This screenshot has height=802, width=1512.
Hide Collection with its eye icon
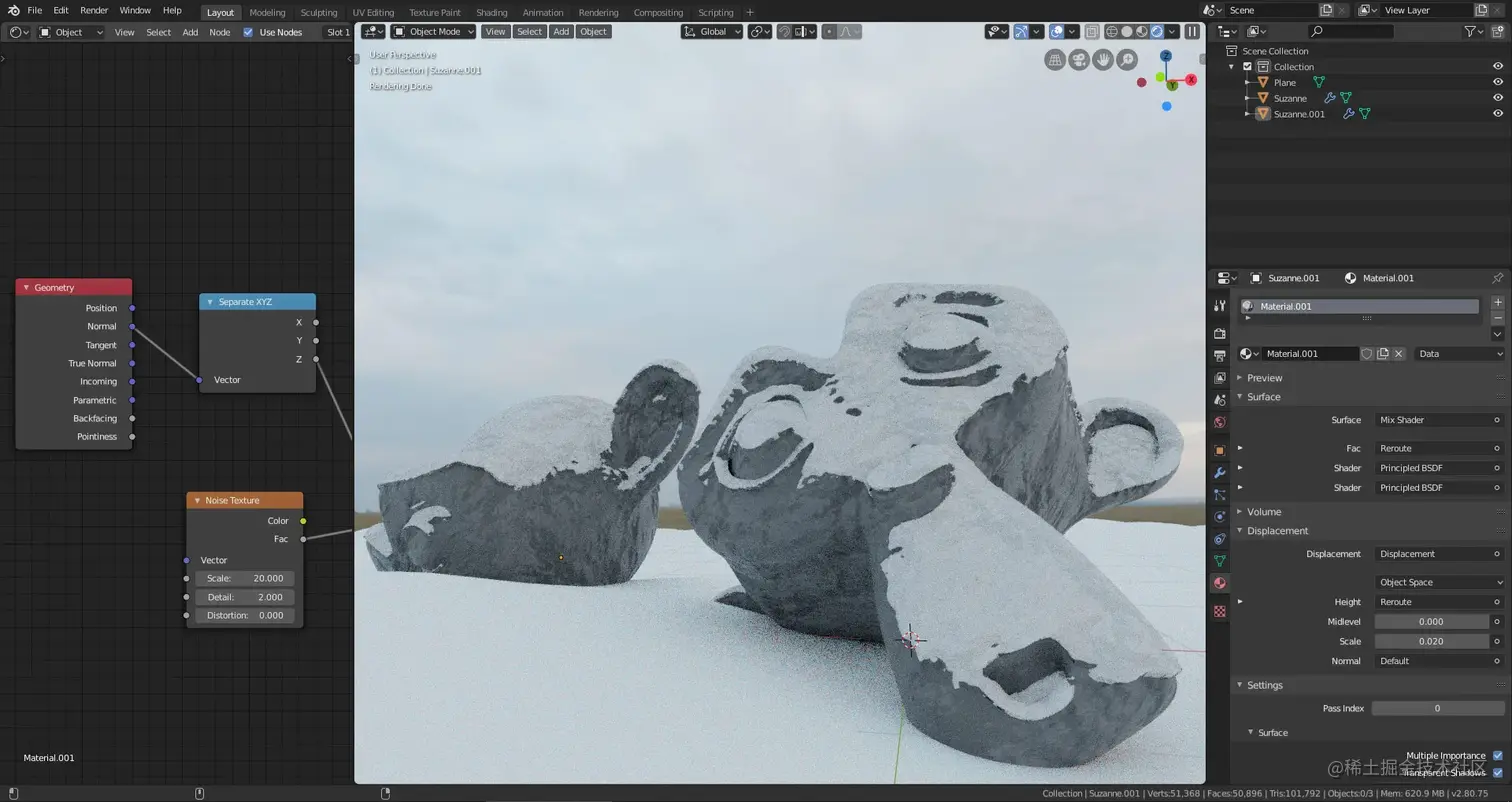(x=1497, y=67)
